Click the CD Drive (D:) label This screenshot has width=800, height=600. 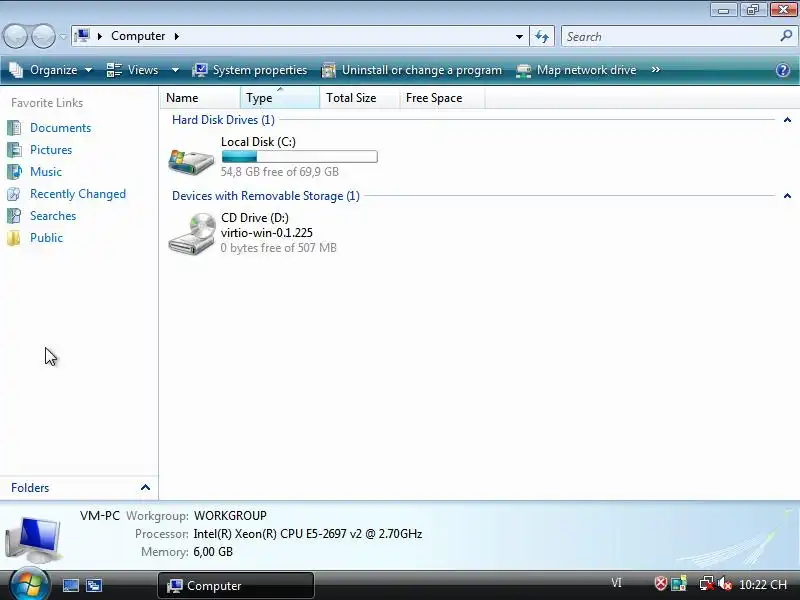[255, 218]
